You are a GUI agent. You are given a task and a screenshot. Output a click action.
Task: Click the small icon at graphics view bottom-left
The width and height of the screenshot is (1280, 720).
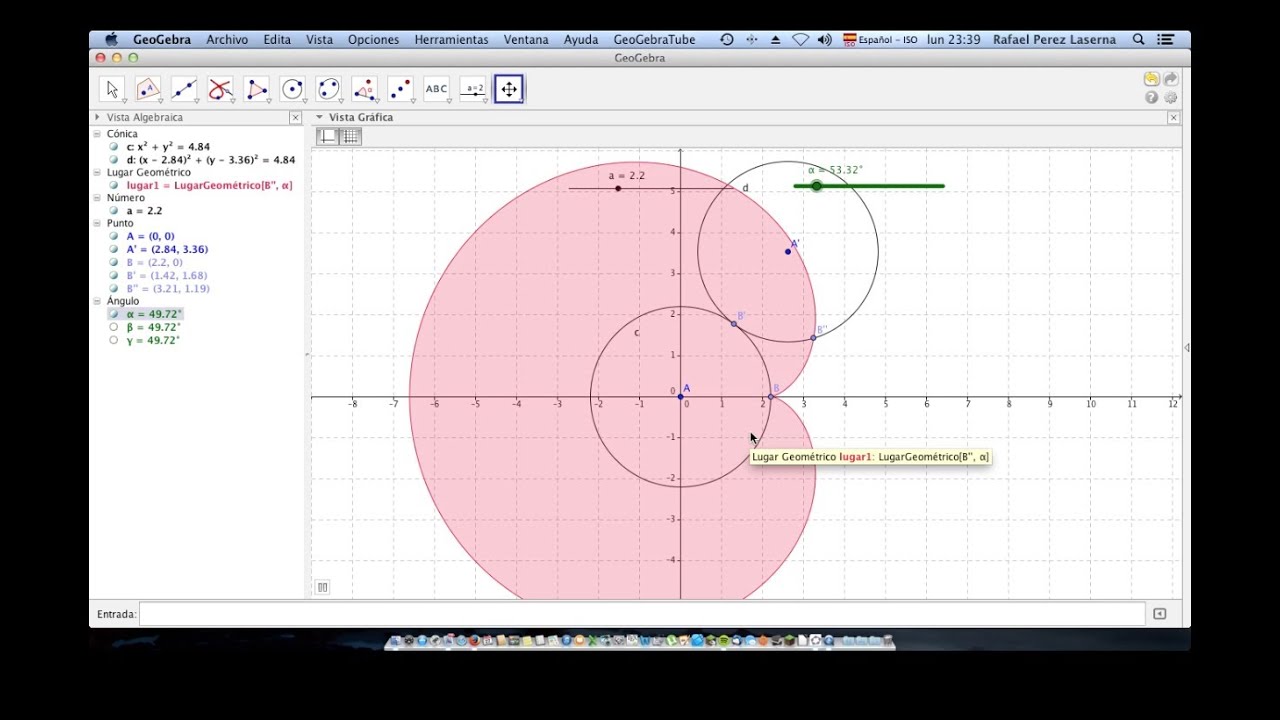tap(322, 587)
